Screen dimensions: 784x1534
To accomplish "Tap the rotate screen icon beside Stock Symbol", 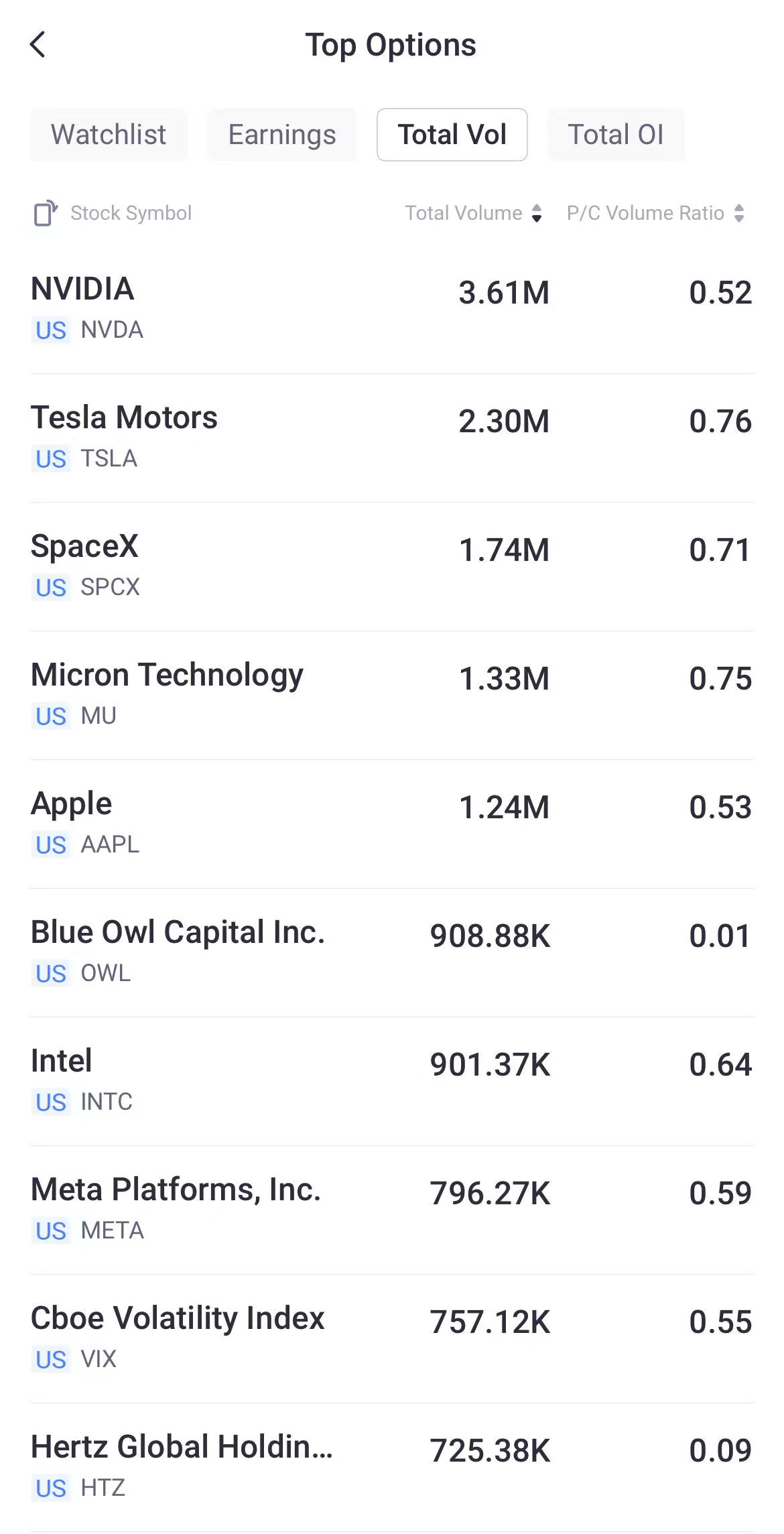I will (46, 213).
